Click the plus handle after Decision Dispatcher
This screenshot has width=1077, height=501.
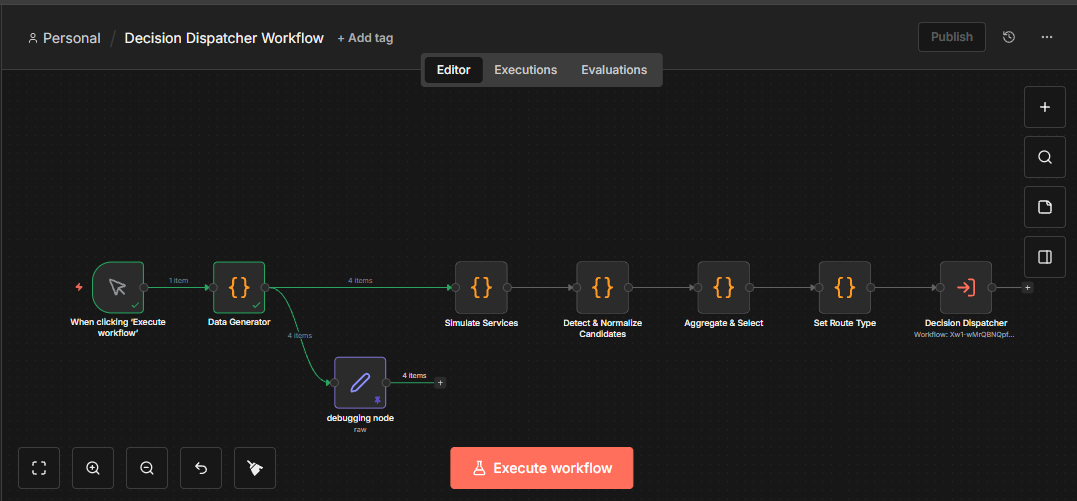pos(1027,287)
